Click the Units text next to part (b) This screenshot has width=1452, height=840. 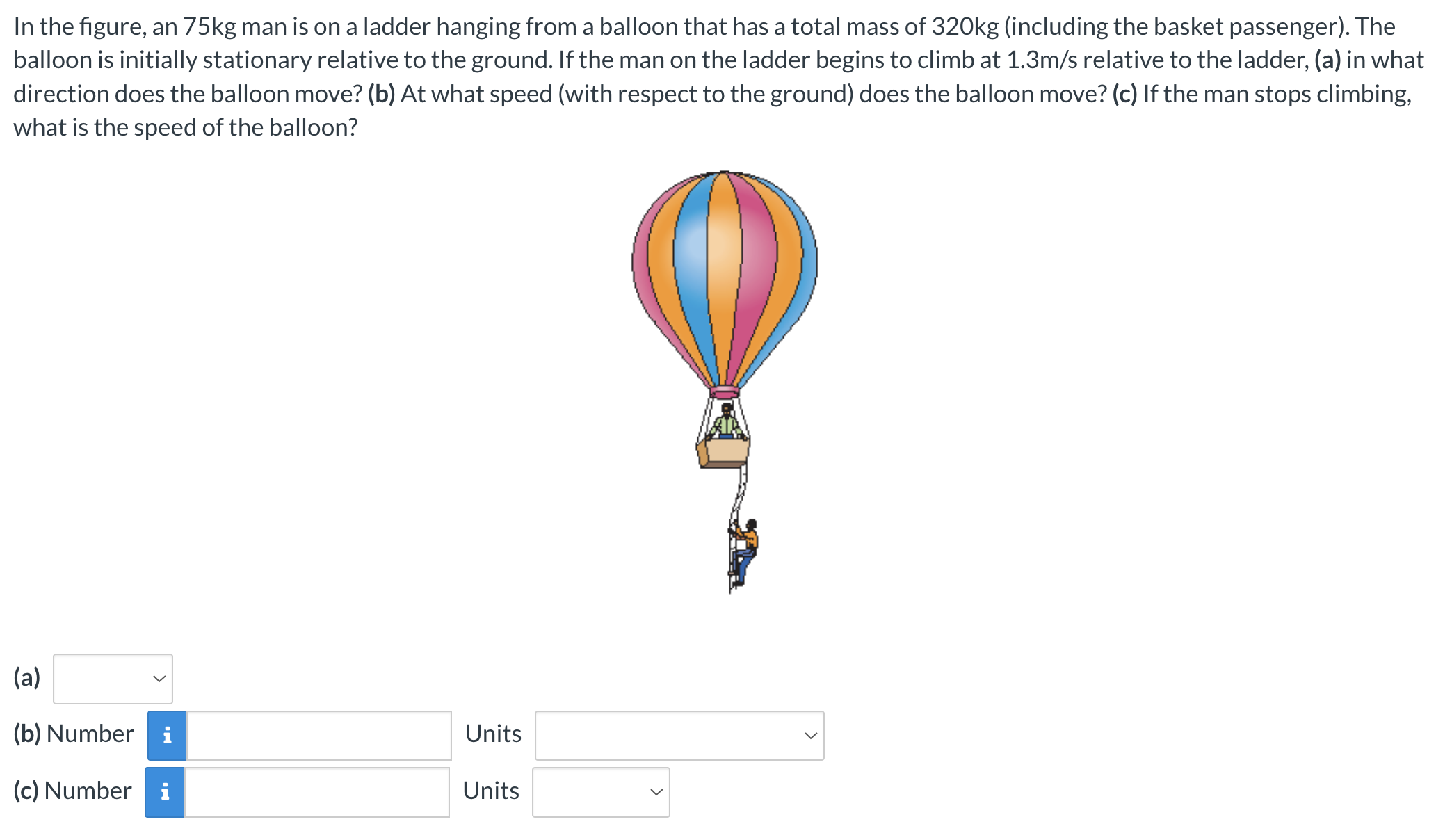492,734
